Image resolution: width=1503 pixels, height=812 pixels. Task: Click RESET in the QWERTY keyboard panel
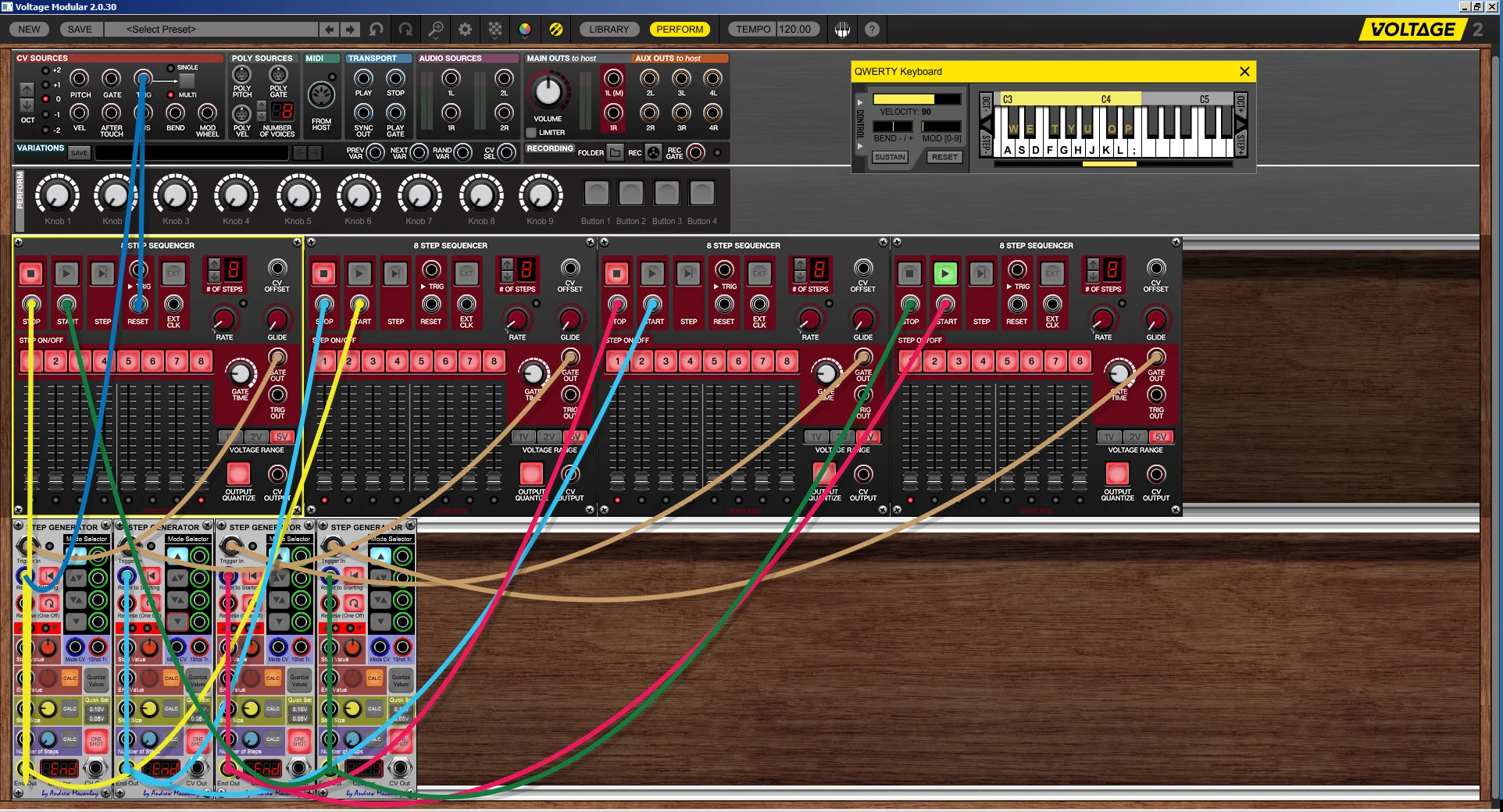point(944,157)
